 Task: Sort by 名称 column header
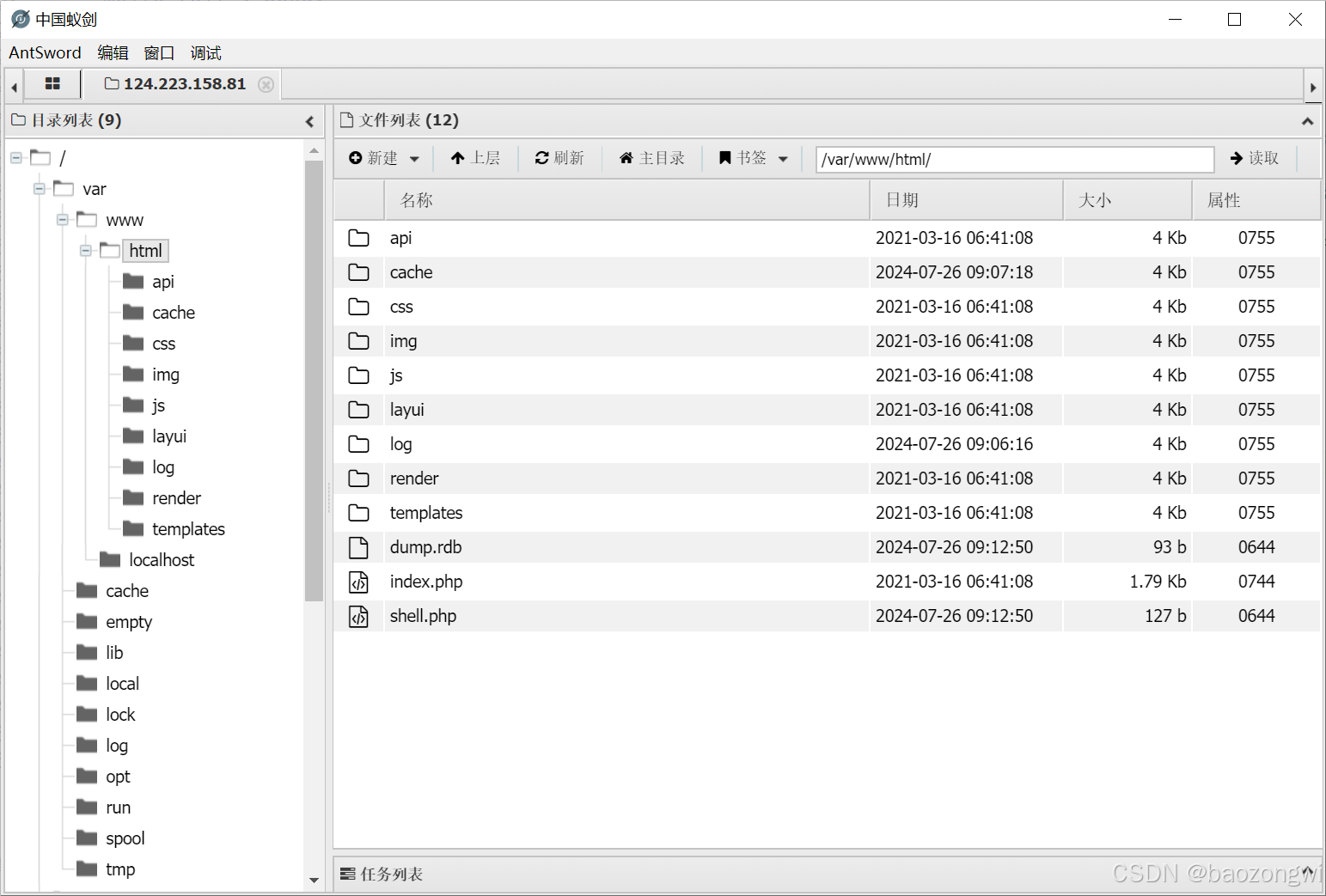coord(626,200)
